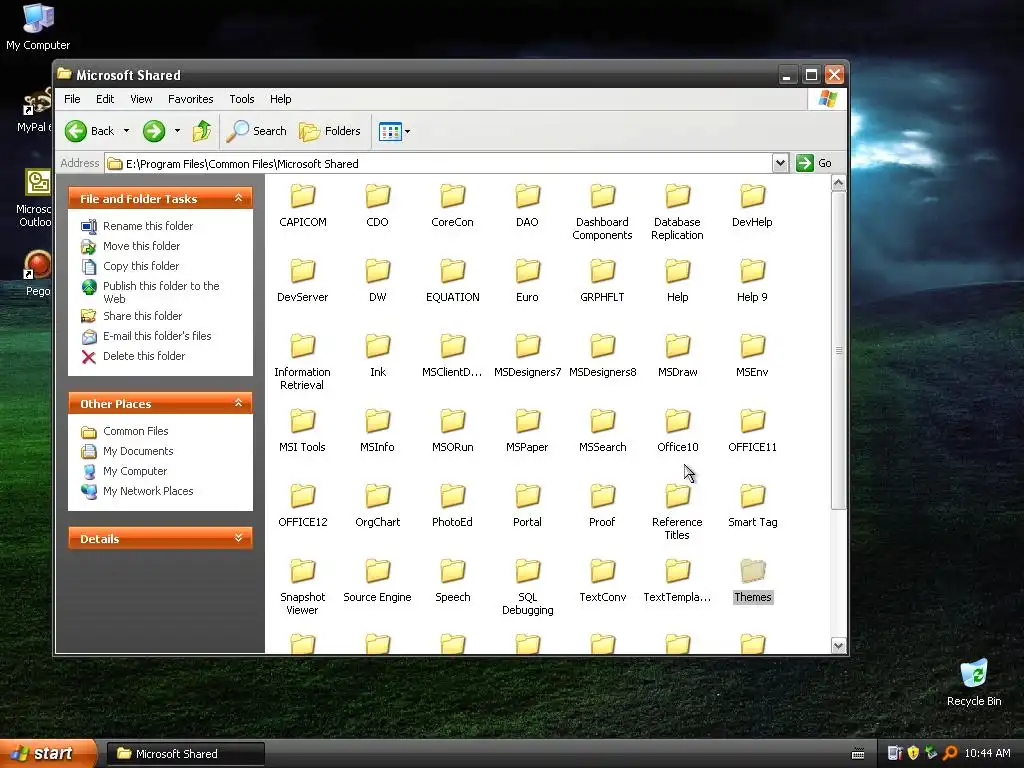Screen dimensions: 1024x768
Task: Click Delete this folder
Action: pyautogui.click(x=133, y=356)
